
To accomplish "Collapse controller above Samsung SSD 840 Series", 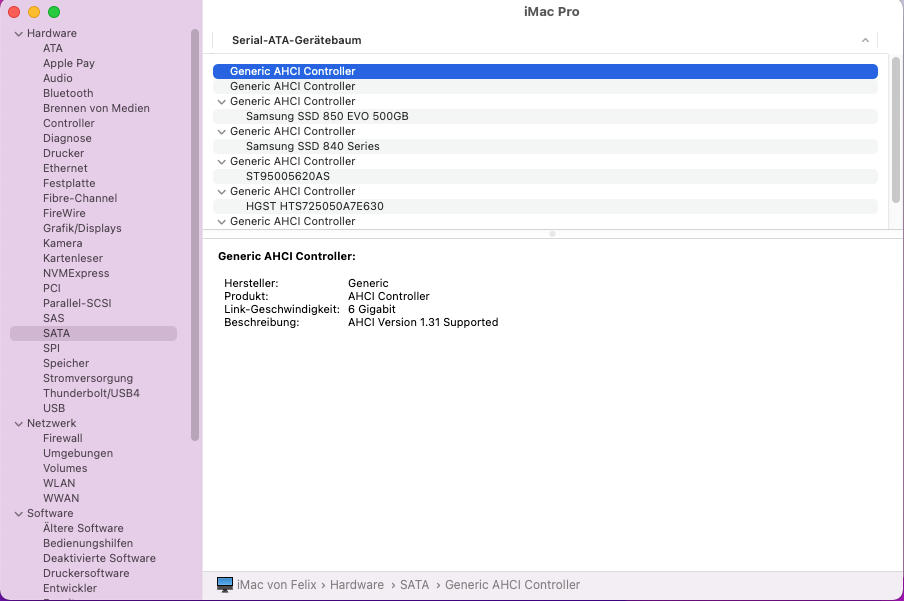I will [x=221, y=132].
